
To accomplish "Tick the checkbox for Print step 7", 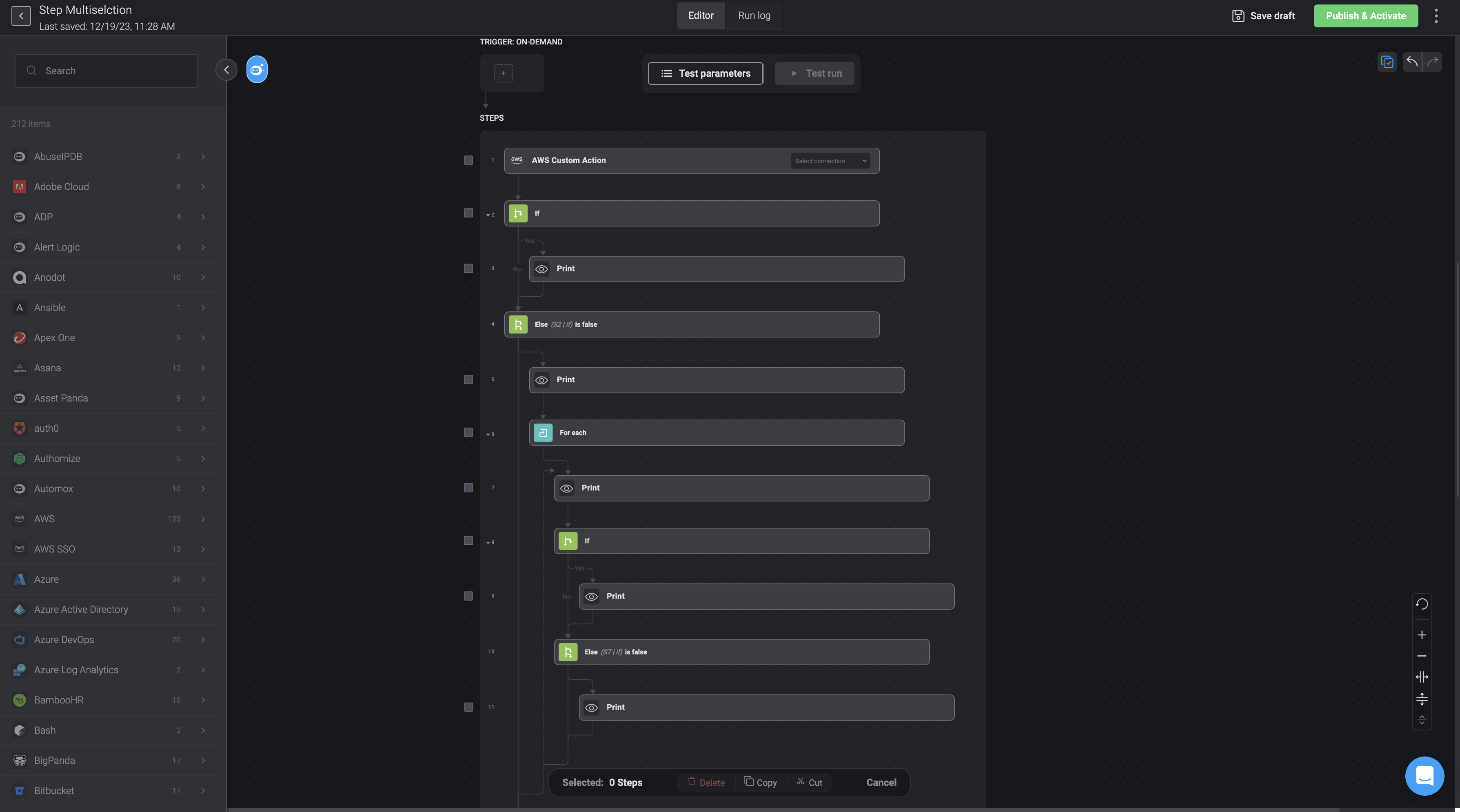I will [468, 488].
